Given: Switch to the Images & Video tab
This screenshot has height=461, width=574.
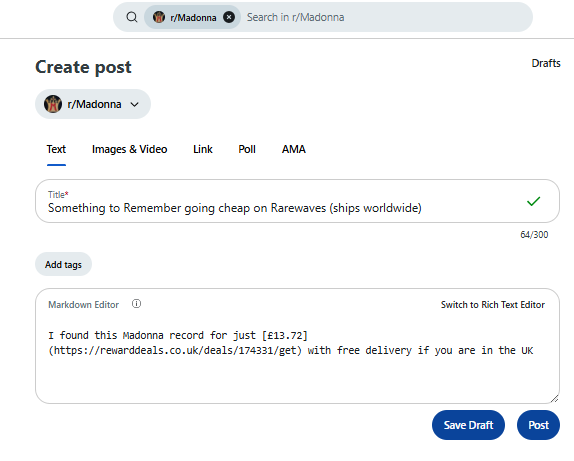Looking at the screenshot, I should 129,149.
